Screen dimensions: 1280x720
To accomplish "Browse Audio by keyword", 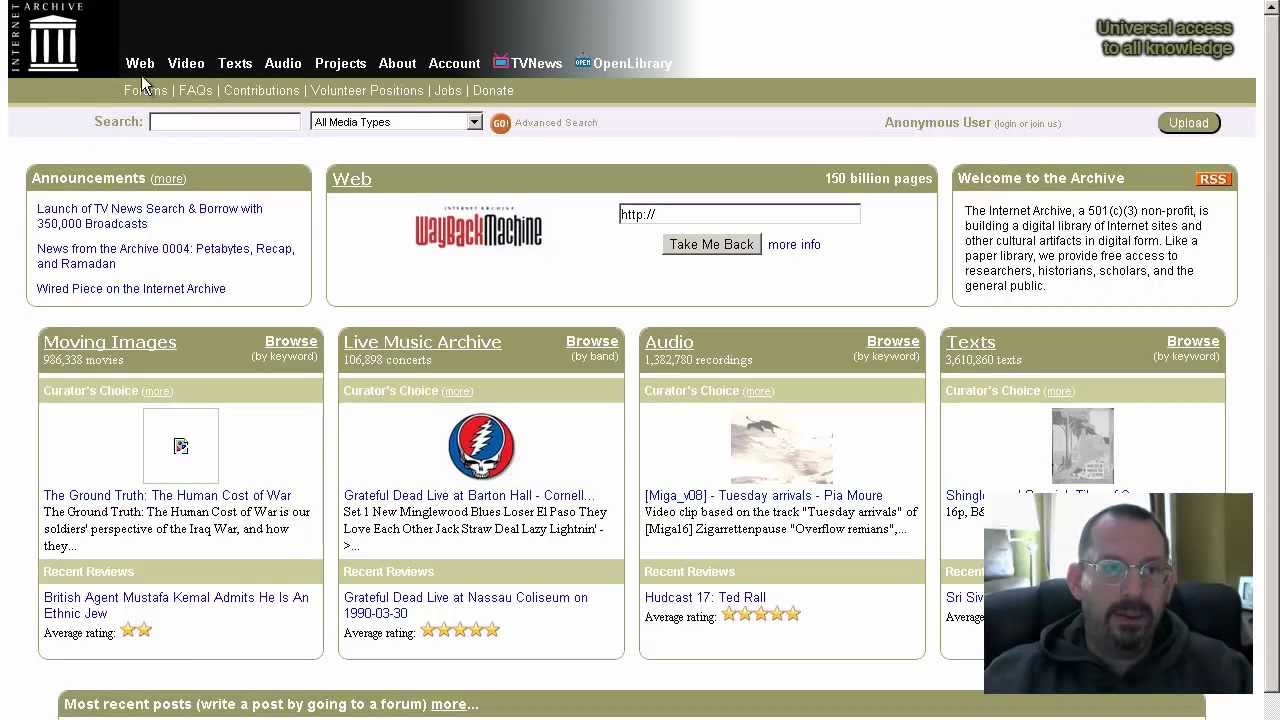I will click(893, 341).
